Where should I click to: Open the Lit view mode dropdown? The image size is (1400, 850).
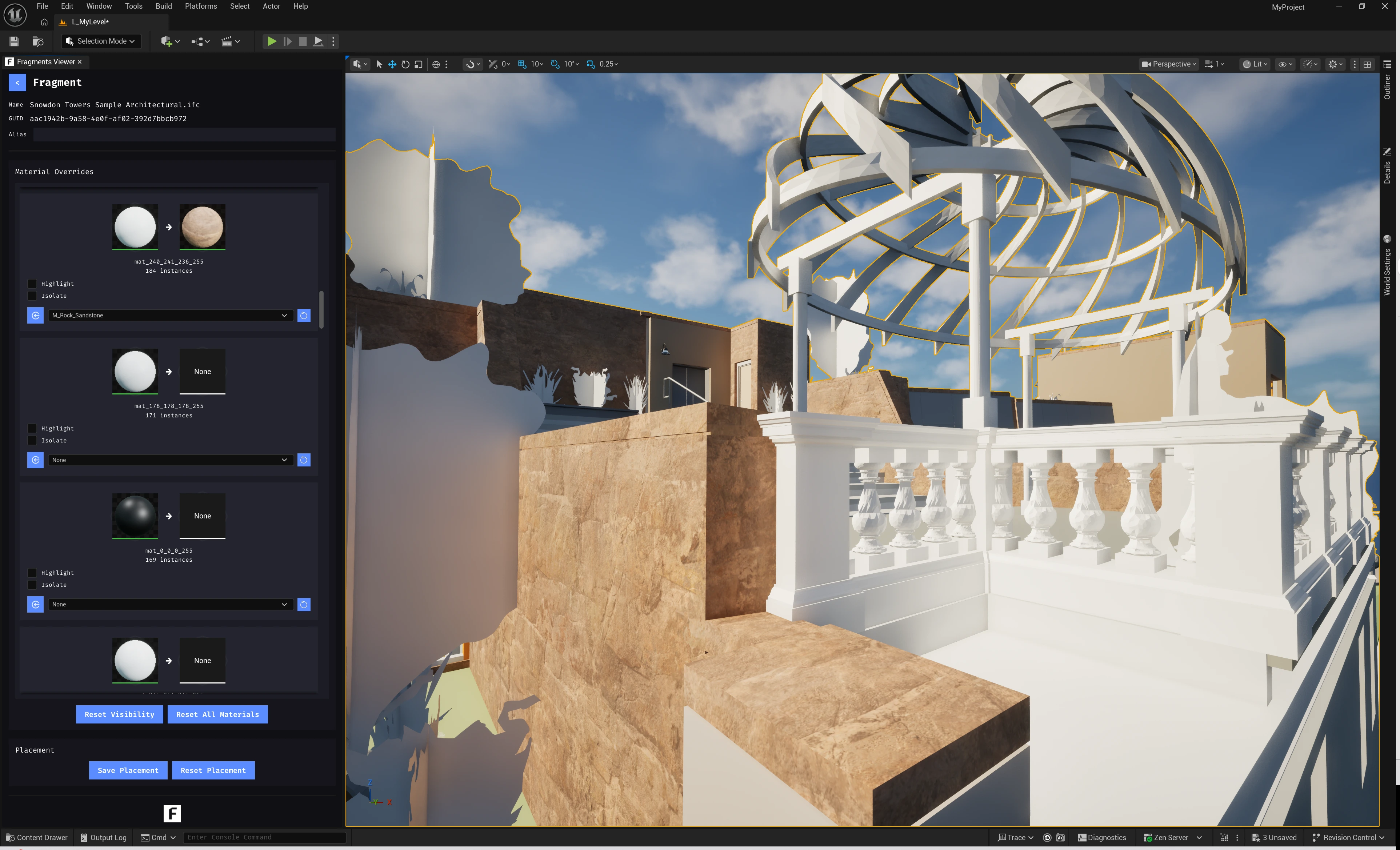pyautogui.click(x=1255, y=64)
